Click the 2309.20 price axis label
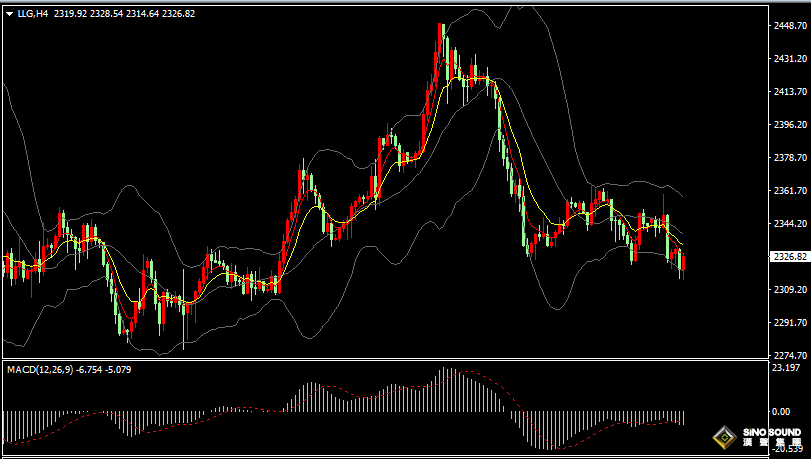Viewport: 811px width, 459px height. tap(790, 290)
